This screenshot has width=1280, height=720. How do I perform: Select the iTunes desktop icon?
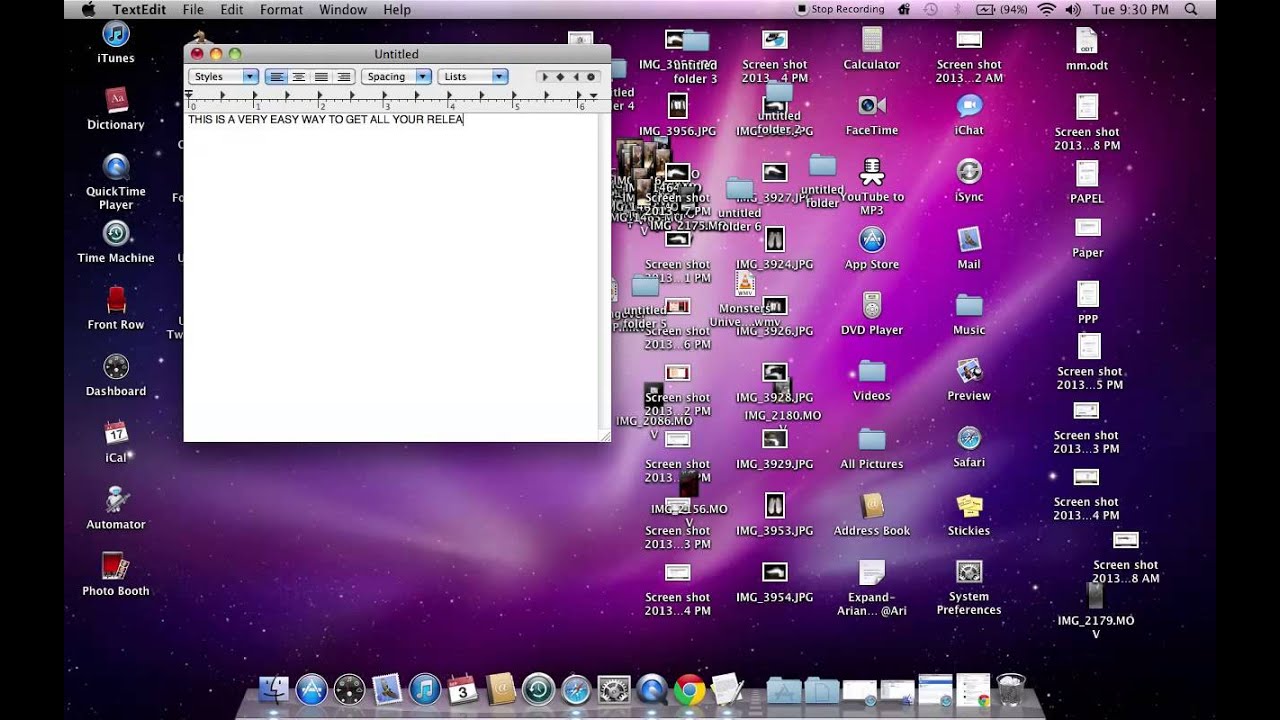click(x=116, y=43)
